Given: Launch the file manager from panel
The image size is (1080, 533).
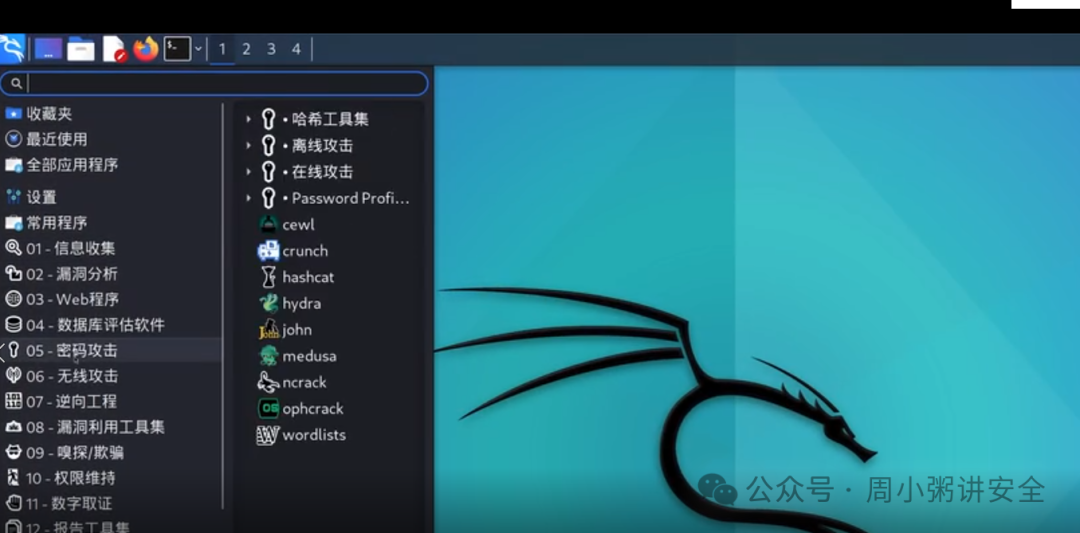Looking at the screenshot, I should coord(81,49).
